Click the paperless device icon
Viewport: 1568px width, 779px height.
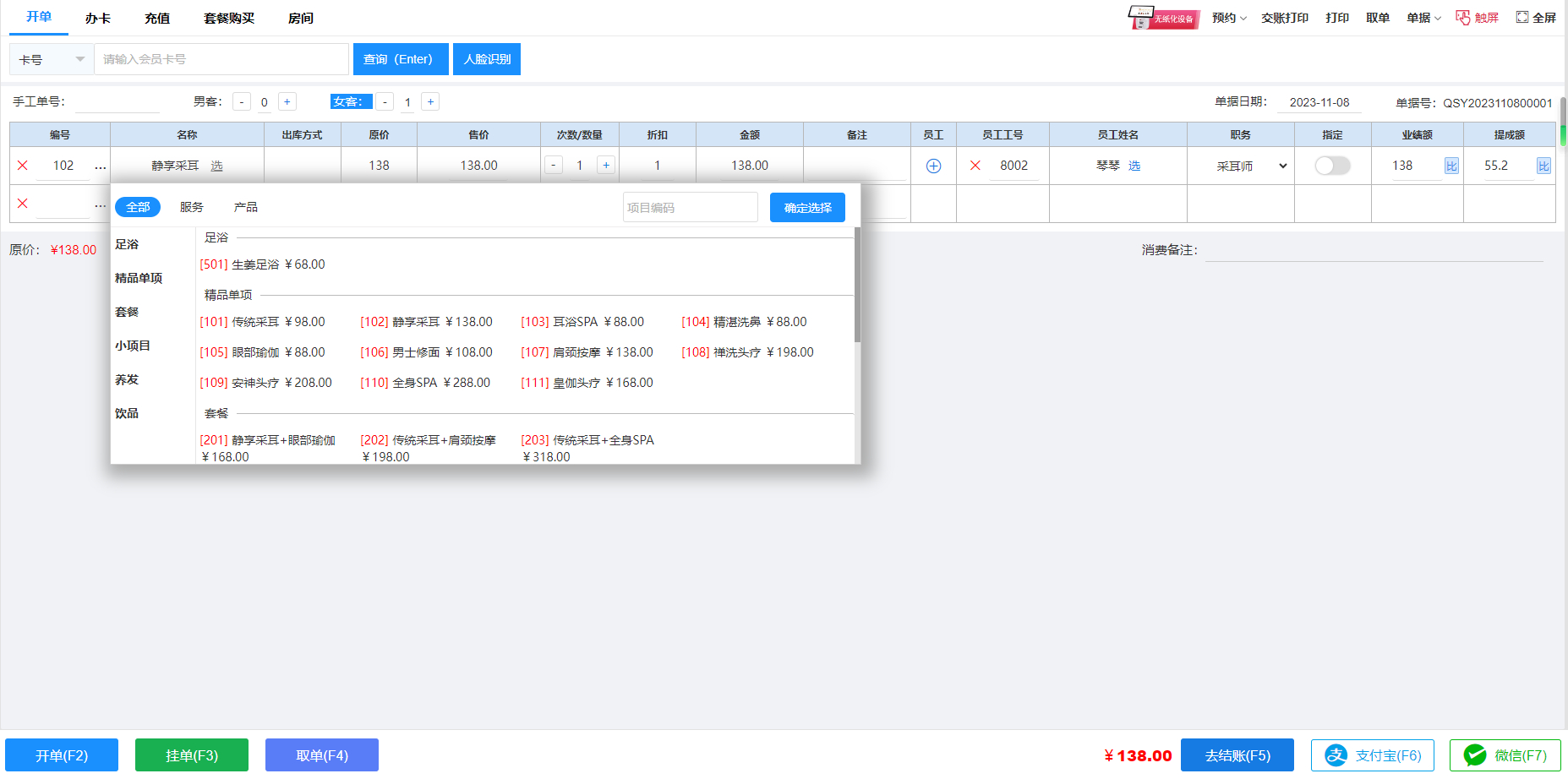coord(1164,17)
